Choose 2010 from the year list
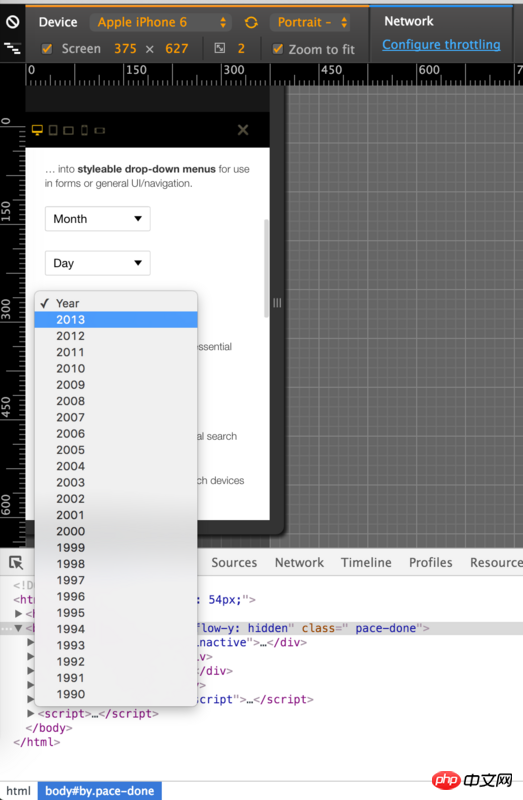 pyautogui.click(x=116, y=369)
